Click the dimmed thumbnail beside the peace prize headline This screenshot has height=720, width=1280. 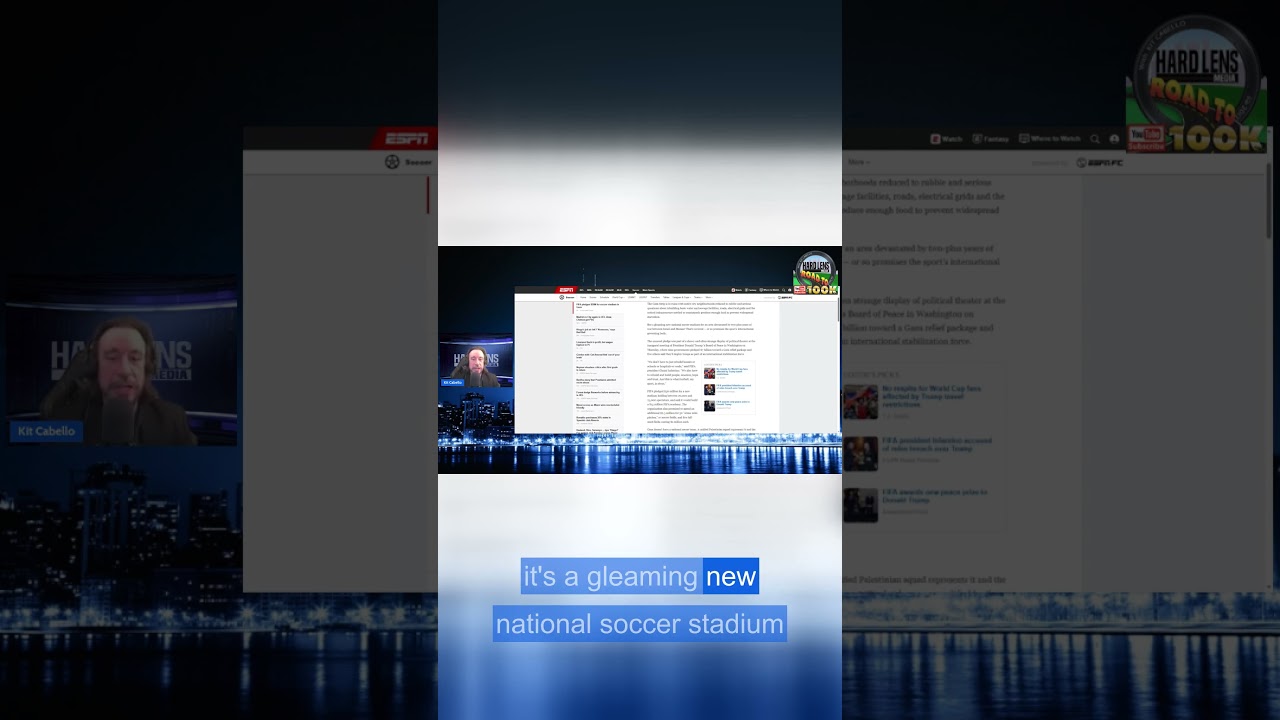860,505
